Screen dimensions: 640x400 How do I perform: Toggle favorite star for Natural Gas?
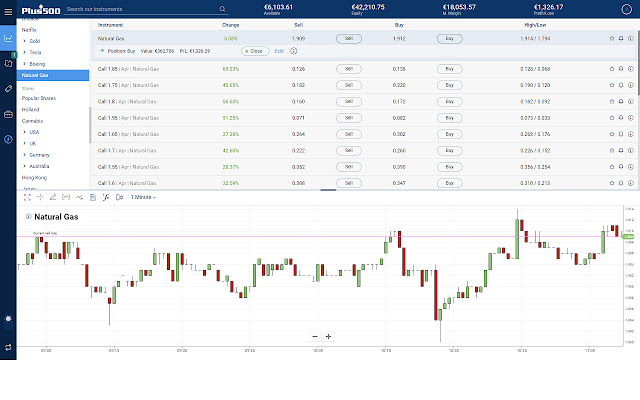tap(612, 38)
